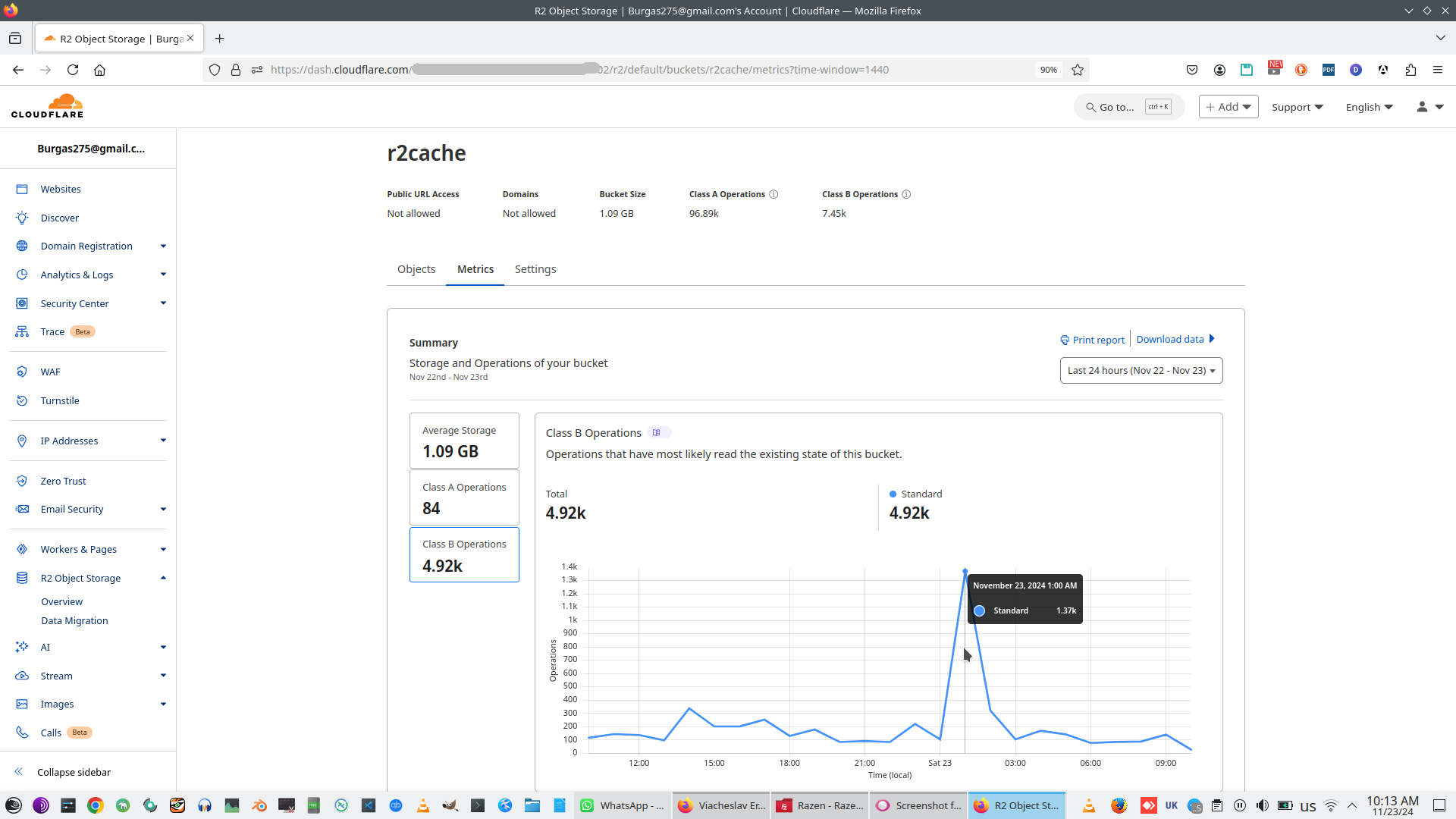Click the Print report link
This screenshot has height=819, width=1456.
[x=1092, y=340]
